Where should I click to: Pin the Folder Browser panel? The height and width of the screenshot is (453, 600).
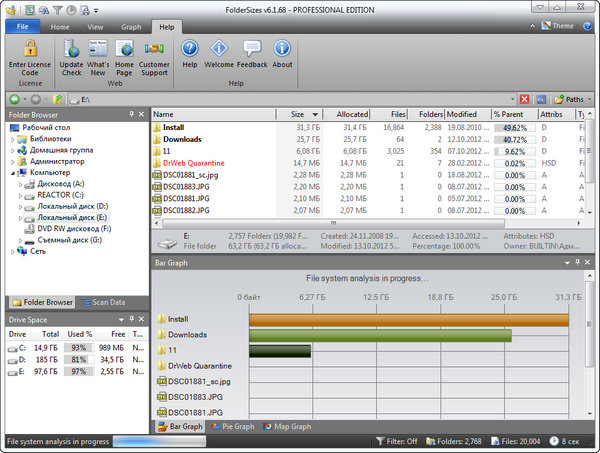pyautogui.click(x=131, y=115)
